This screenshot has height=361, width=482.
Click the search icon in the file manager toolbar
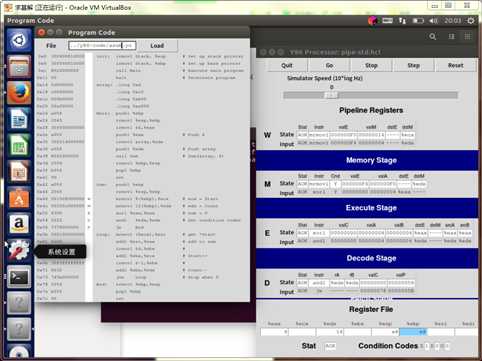coord(433,37)
